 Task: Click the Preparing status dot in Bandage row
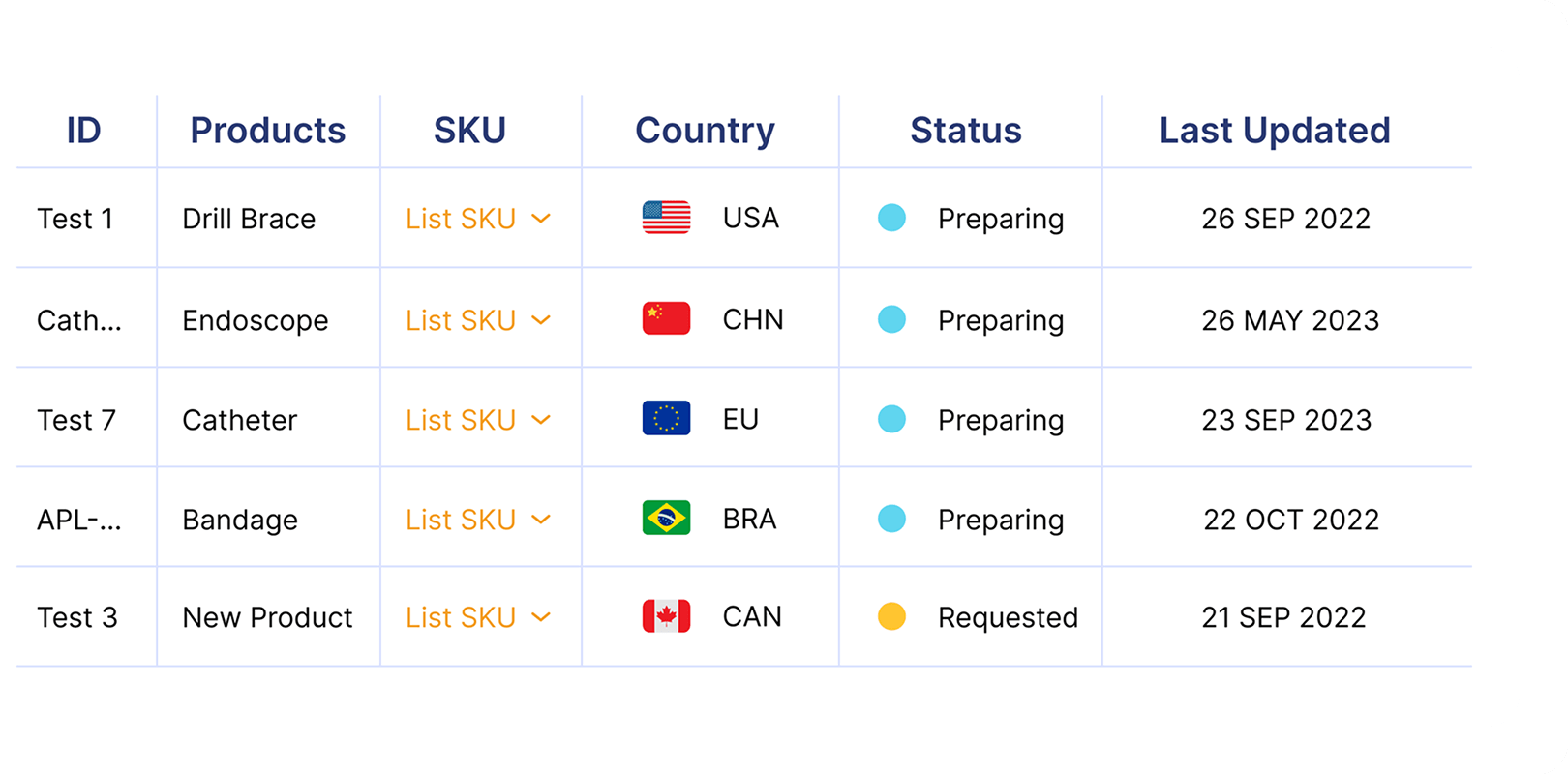pos(891,519)
